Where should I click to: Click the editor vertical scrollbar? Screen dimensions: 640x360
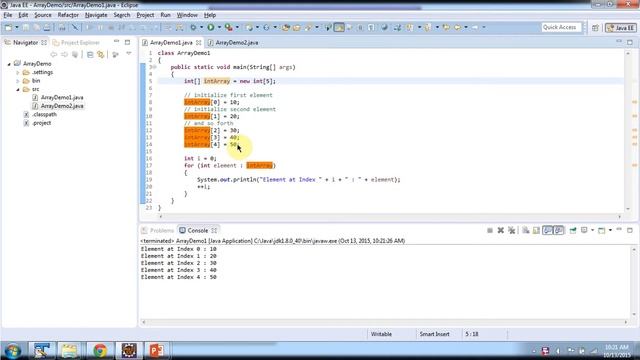click(627, 131)
